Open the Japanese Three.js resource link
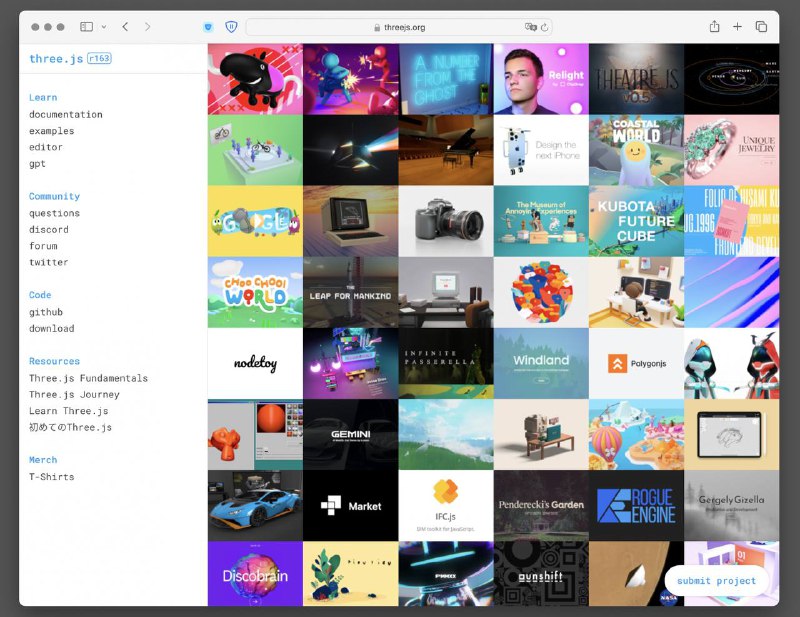Screen dimensions: 800x617 (70, 427)
